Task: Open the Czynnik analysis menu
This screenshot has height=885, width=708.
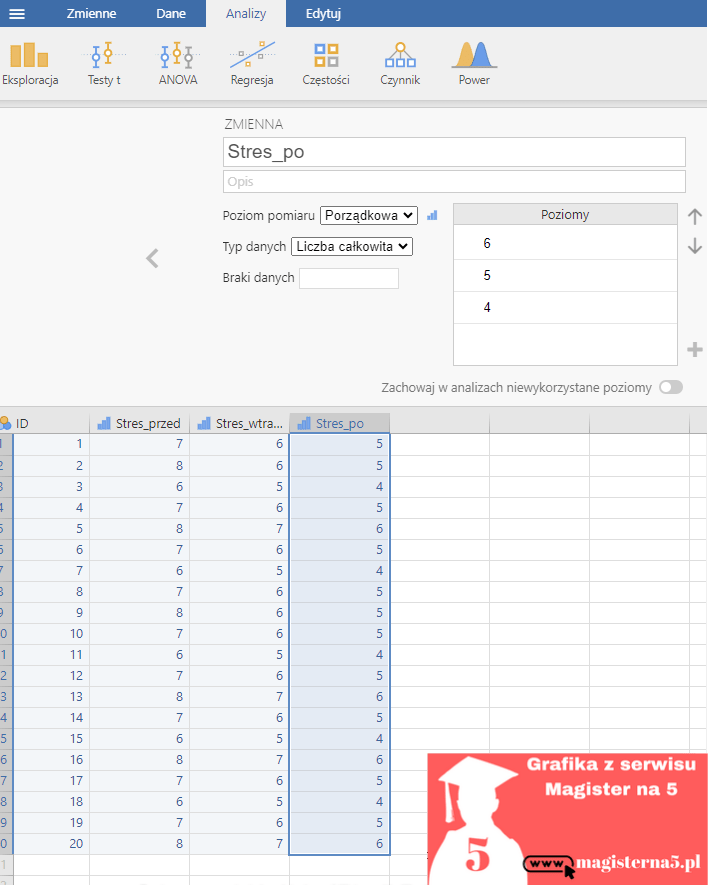Action: 400,64
